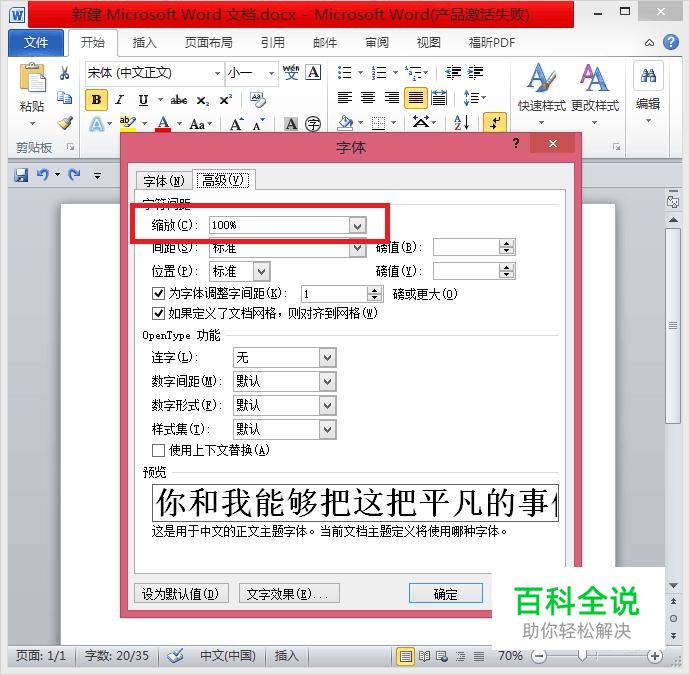Click the distributed alignment icon
The width and height of the screenshot is (690, 675).
[x=439, y=98]
